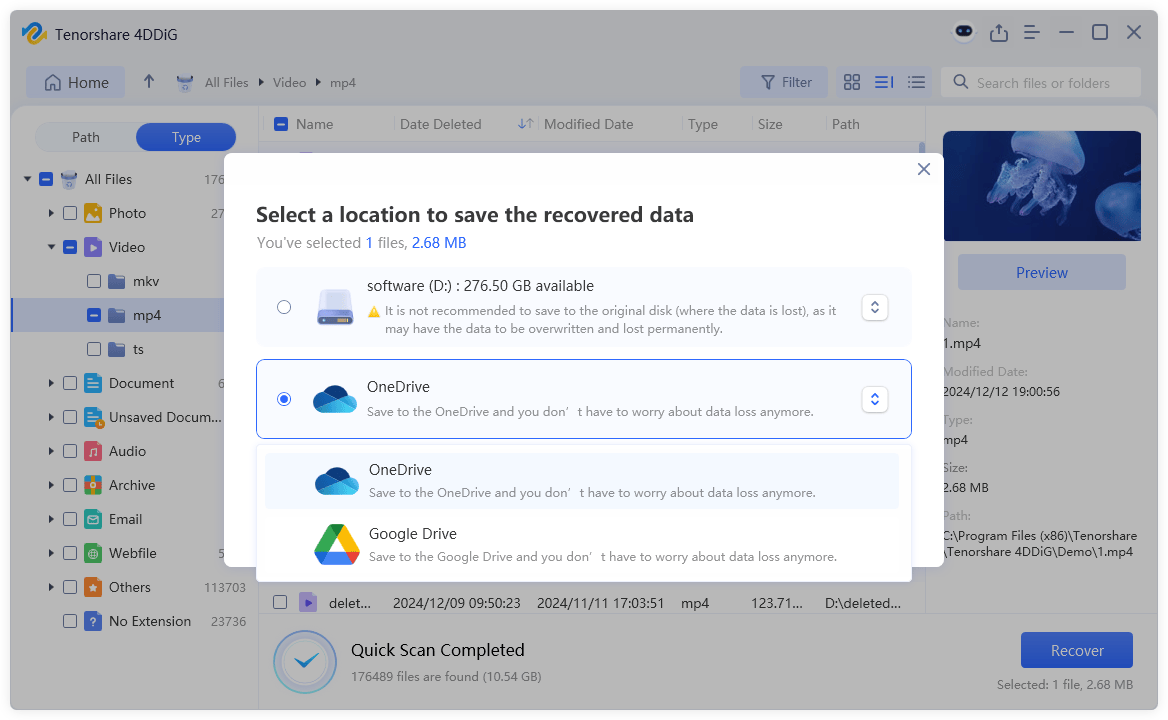1168x720 pixels.
Task: Select the Type tab
Action: [x=186, y=137]
